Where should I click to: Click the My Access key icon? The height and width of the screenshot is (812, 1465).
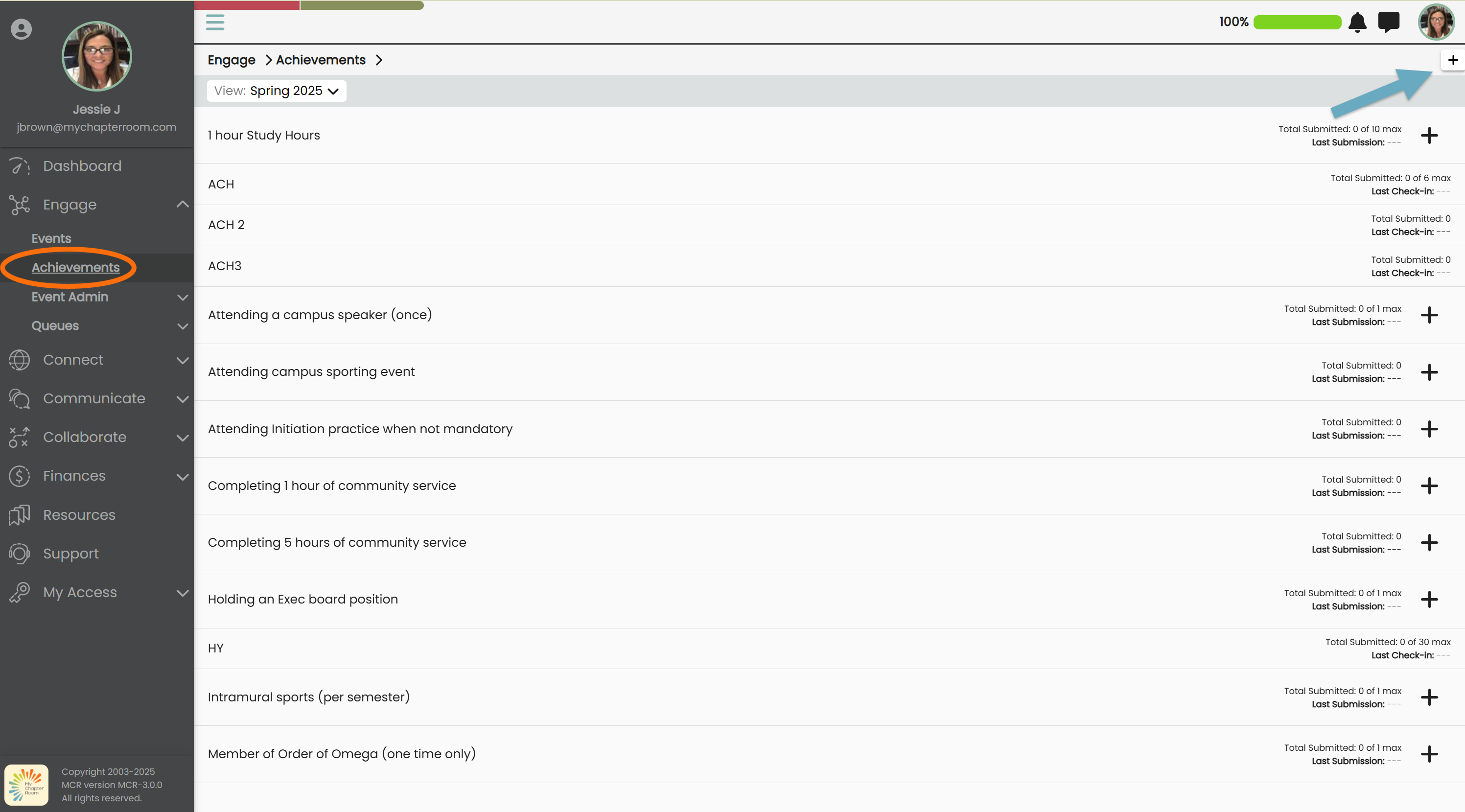pos(20,592)
